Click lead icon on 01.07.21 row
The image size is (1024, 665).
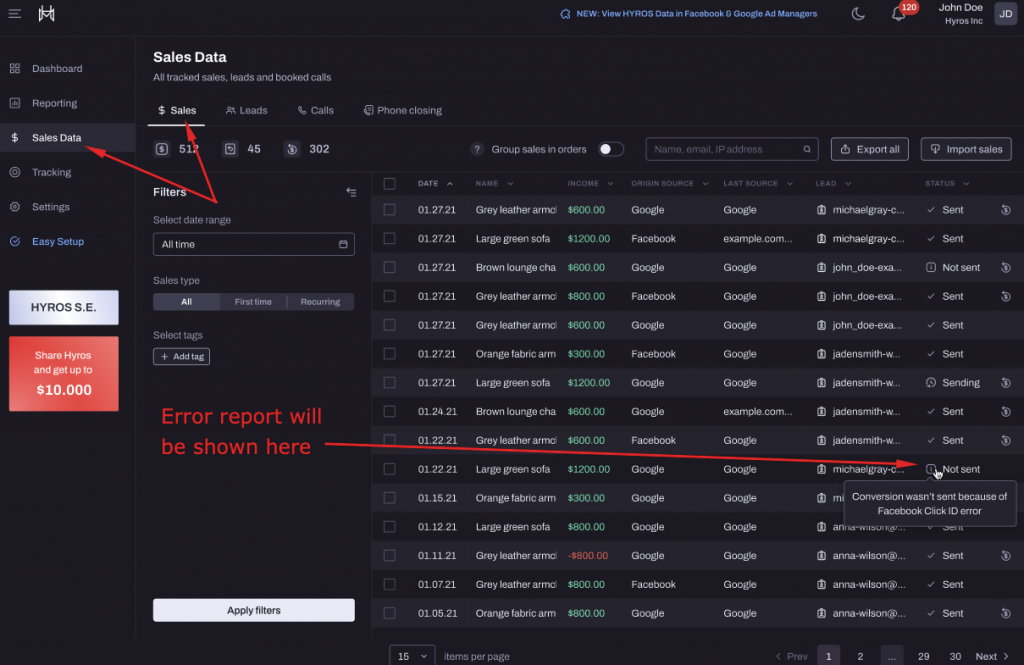pos(821,585)
